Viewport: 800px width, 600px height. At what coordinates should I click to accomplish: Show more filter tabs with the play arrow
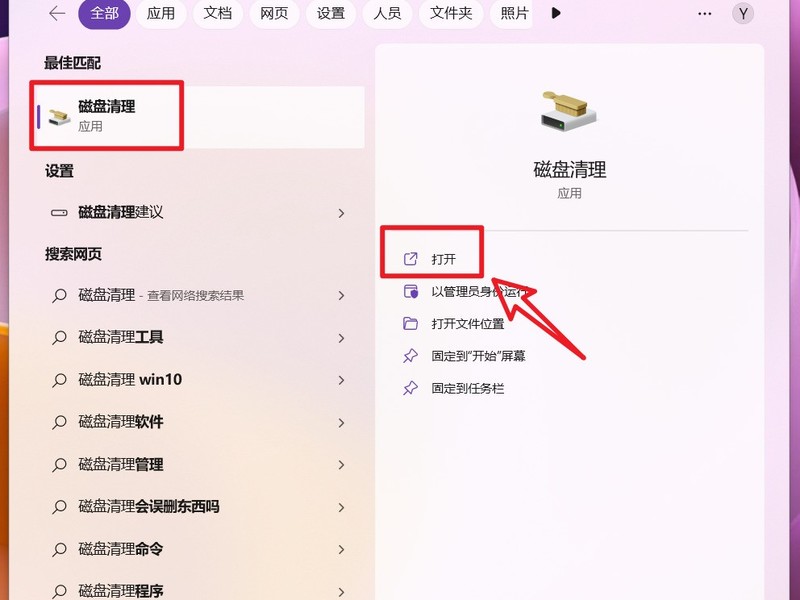click(556, 14)
